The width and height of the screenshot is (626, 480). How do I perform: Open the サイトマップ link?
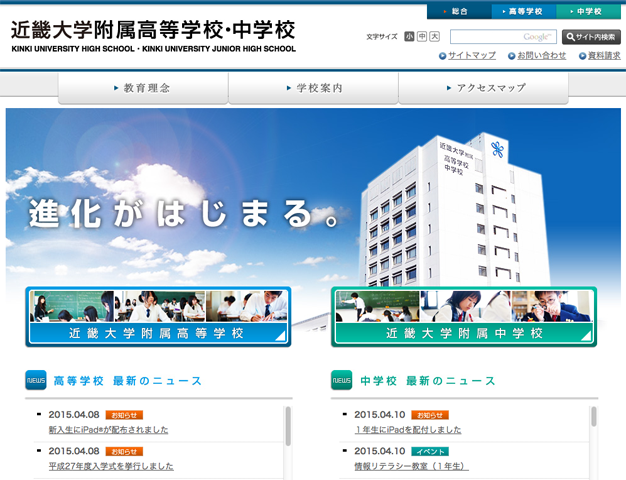coord(472,56)
